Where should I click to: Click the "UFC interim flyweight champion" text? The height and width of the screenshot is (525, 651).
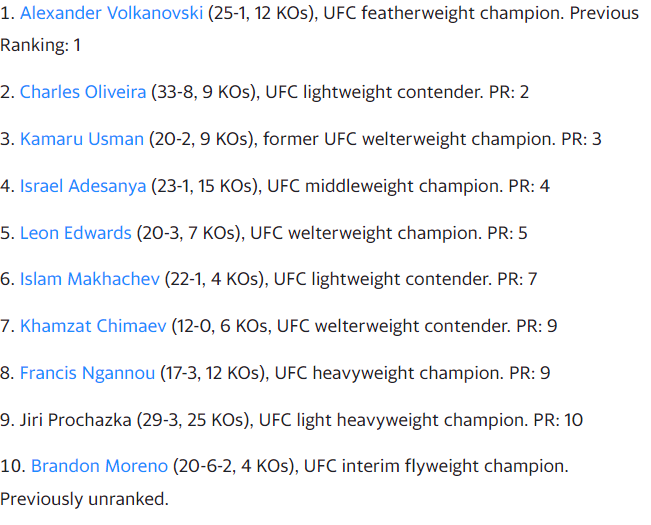pyautogui.click(x=435, y=466)
